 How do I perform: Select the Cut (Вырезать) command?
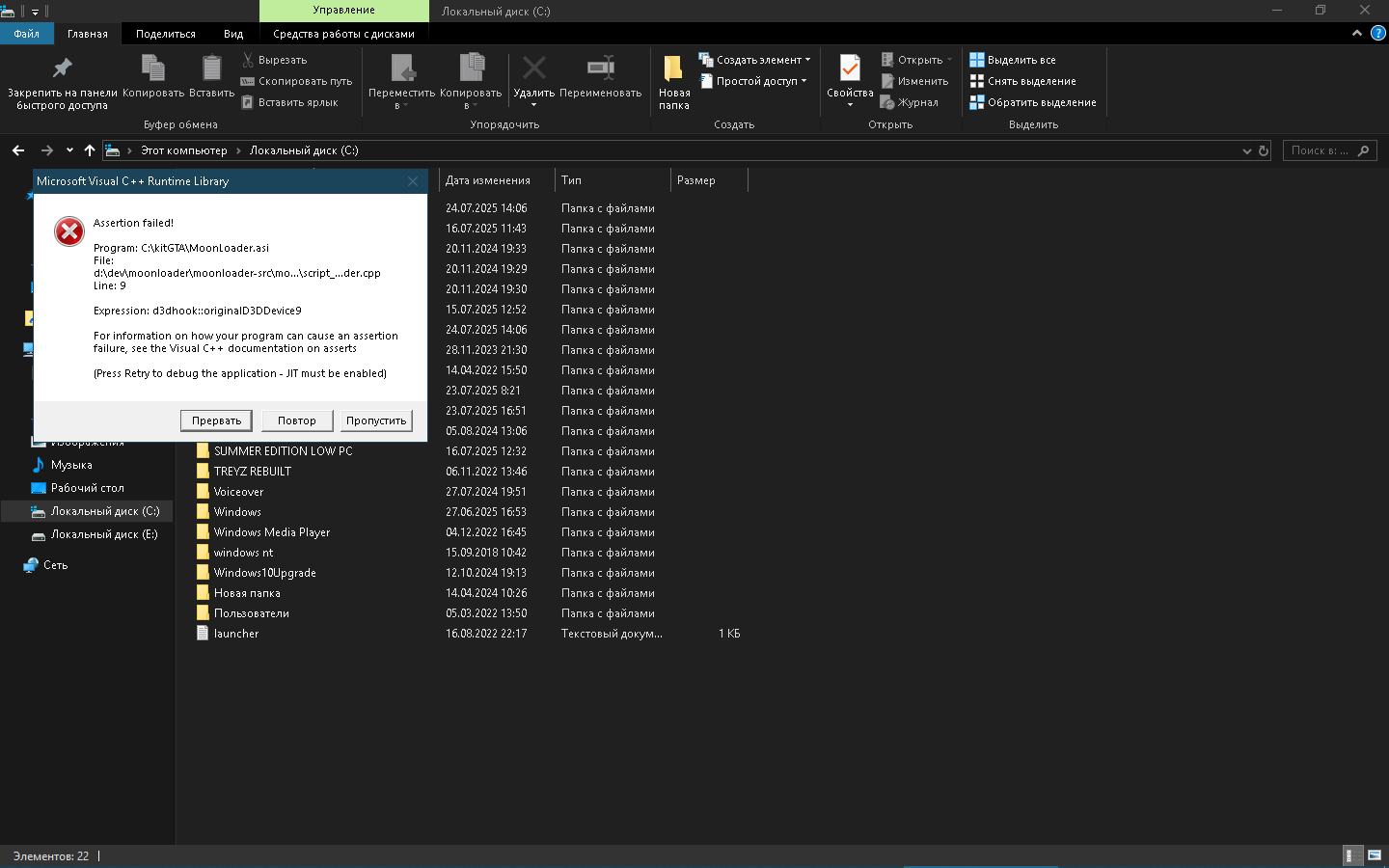tap(274, 60)
